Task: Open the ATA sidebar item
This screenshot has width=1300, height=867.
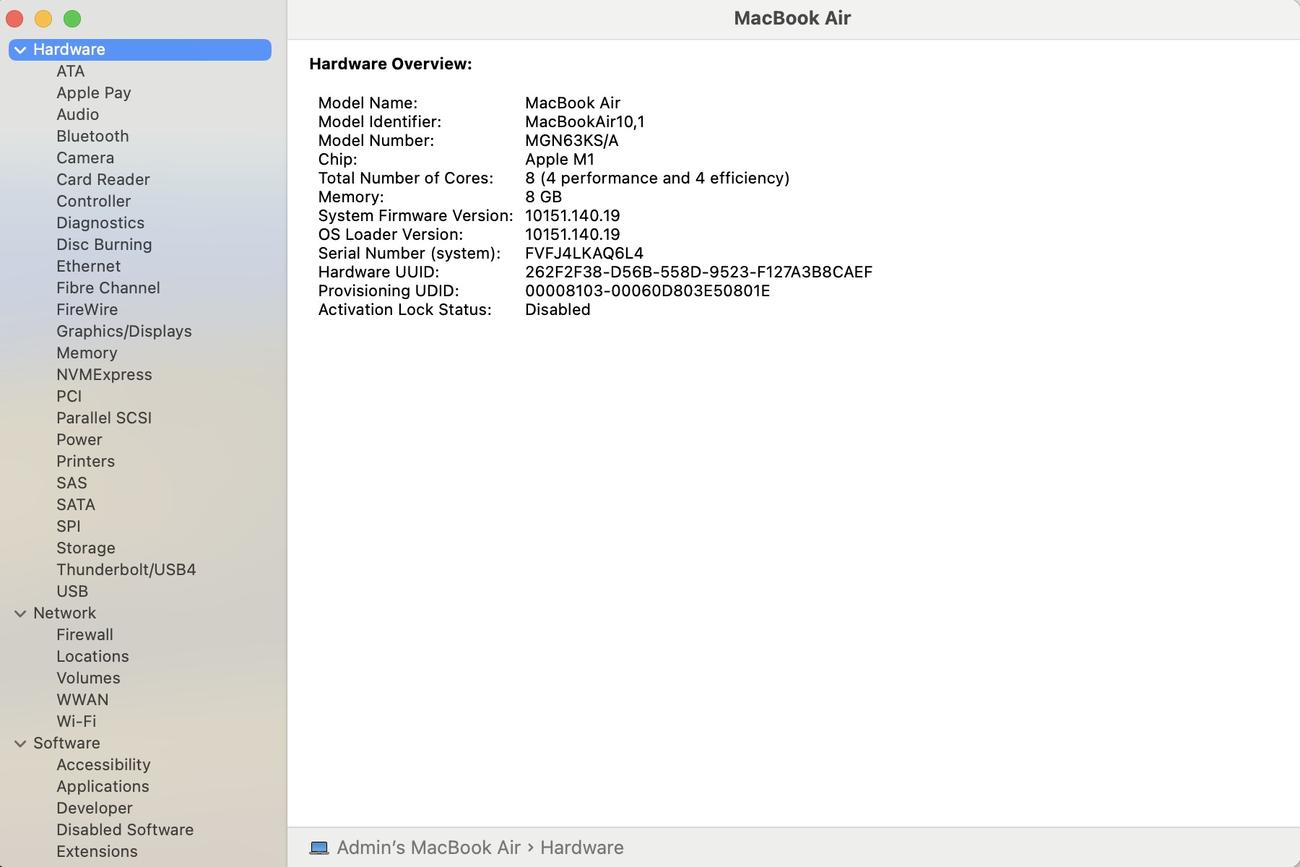Action: tap(70, 71)
